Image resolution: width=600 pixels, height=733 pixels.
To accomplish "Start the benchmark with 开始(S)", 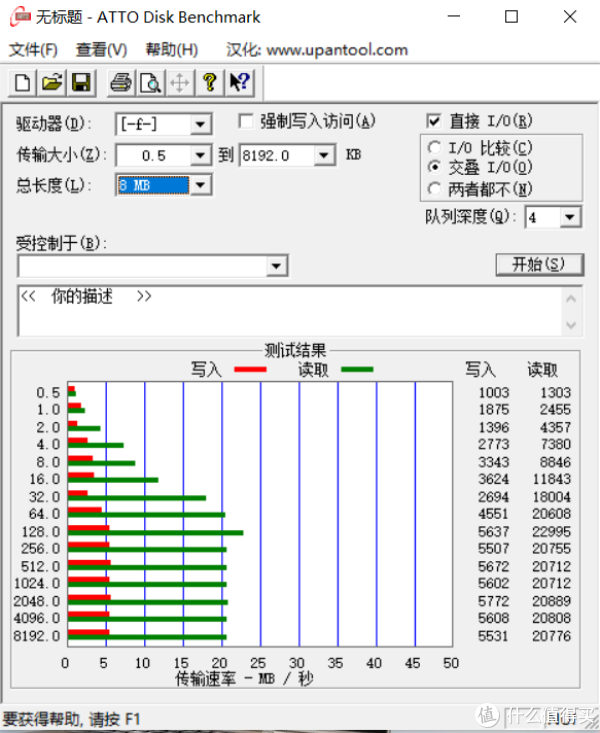I will (539, 265).
